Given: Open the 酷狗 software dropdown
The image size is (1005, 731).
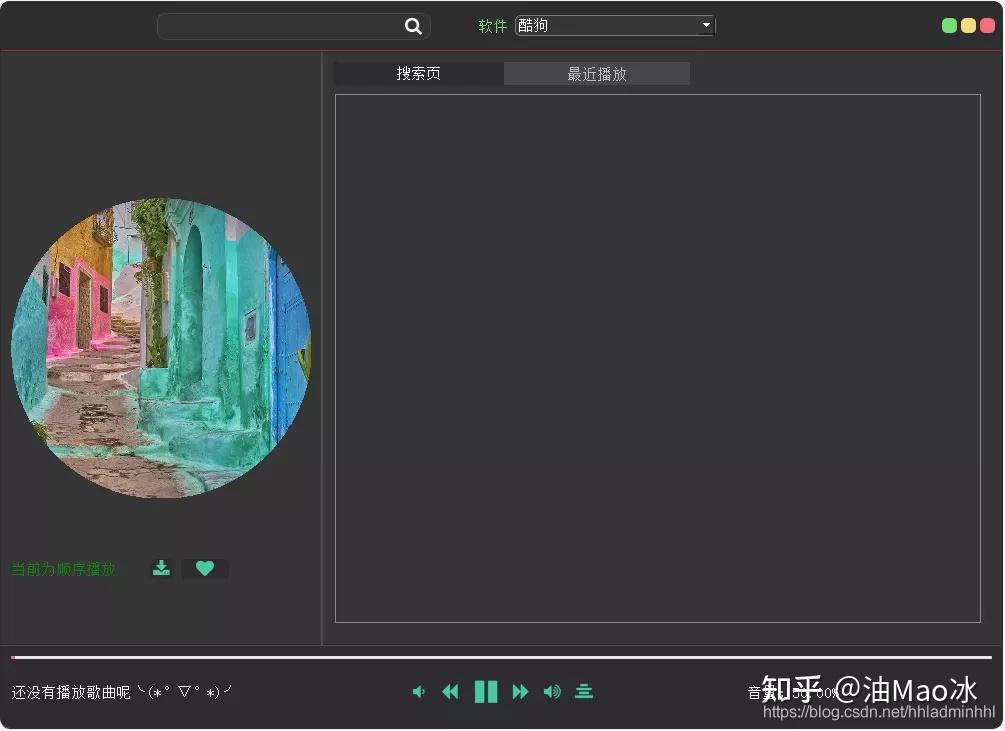Looking at the screenshot, I should tap(614, 25).
